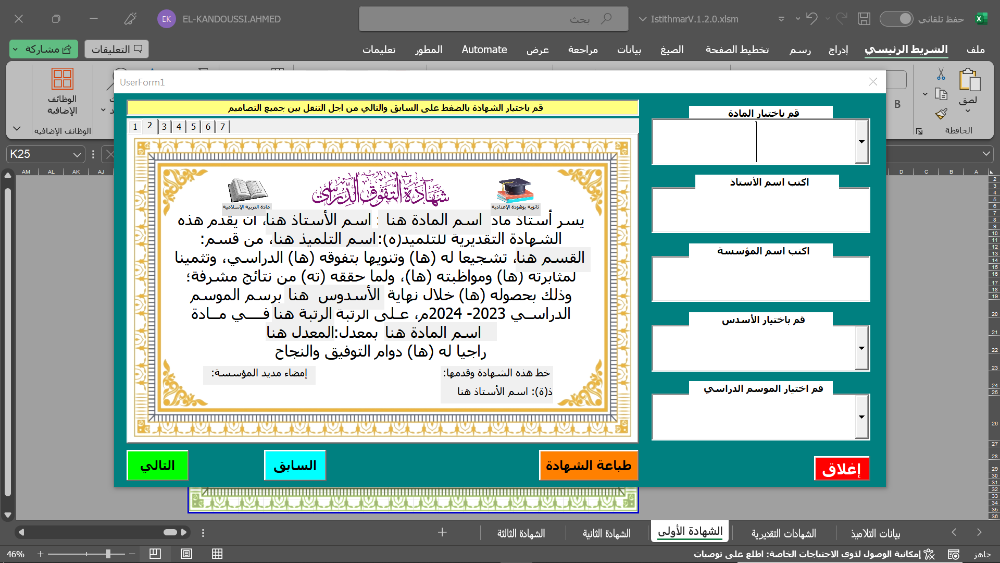Open the Add-ins icon in the ribbon
The width and height of the screenshot is (1000, 563).
coord(62,80)
